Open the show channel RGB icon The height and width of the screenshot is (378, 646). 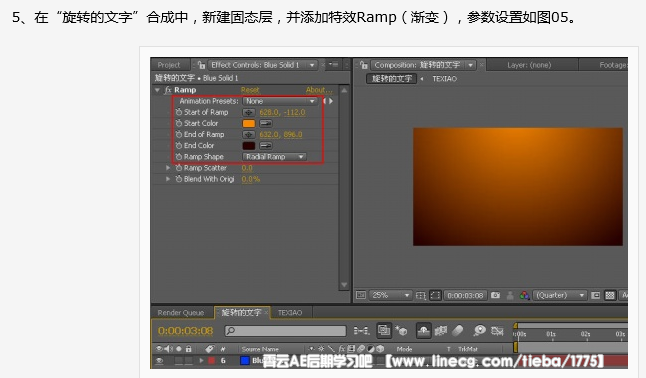(x=524, y=295)
